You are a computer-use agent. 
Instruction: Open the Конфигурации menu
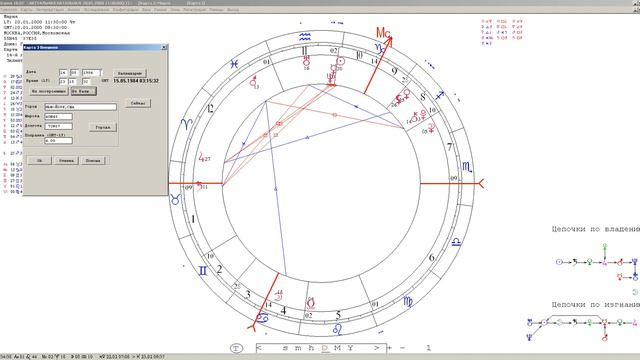pos(125,9)
